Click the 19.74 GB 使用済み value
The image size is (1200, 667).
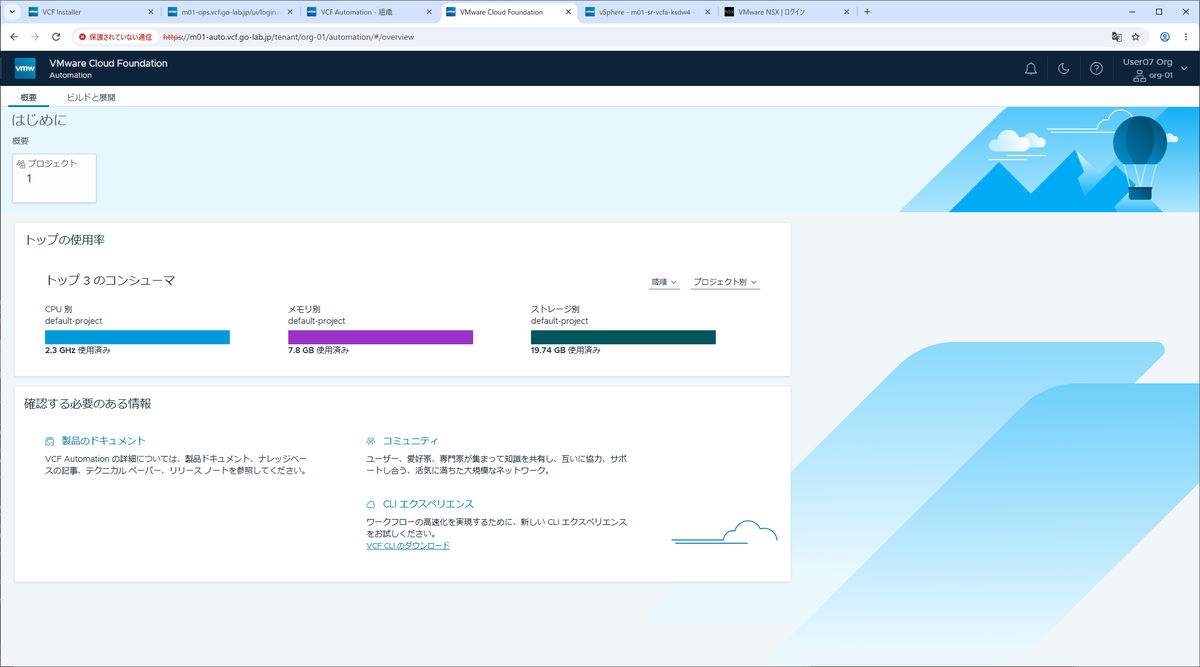click(x=566, y=351)
